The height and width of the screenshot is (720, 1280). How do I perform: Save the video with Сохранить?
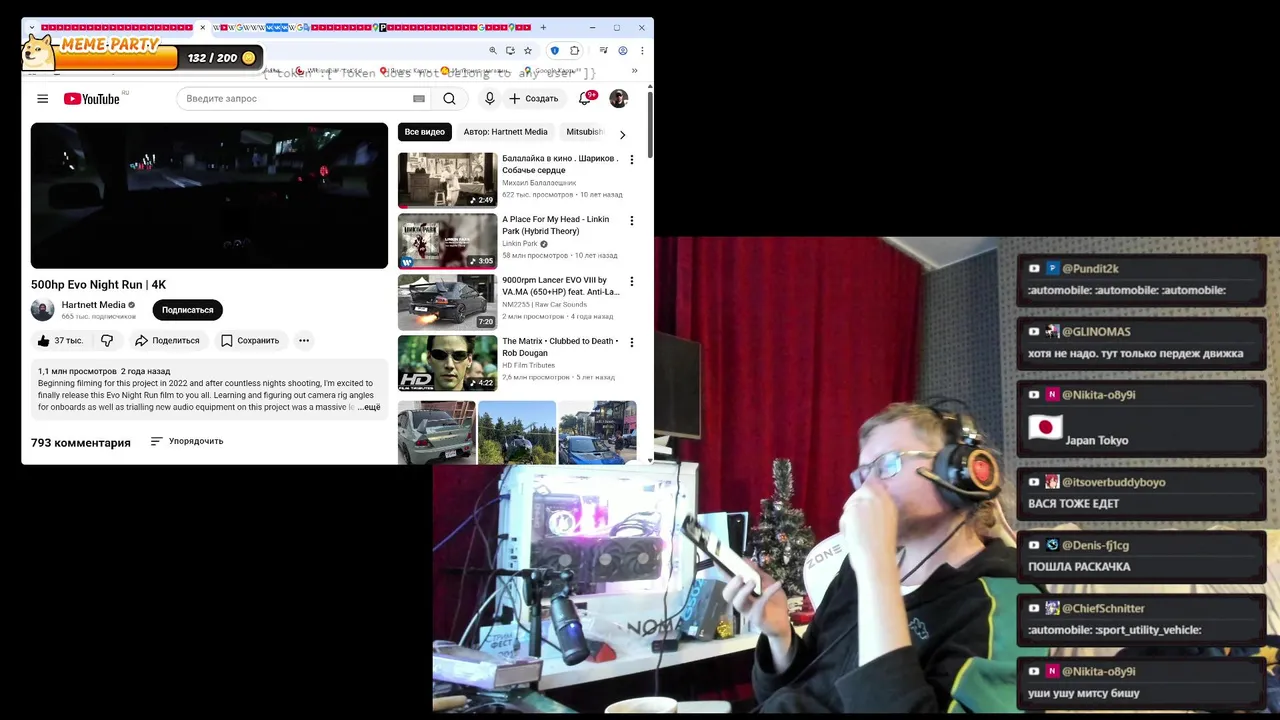(250, 341)
